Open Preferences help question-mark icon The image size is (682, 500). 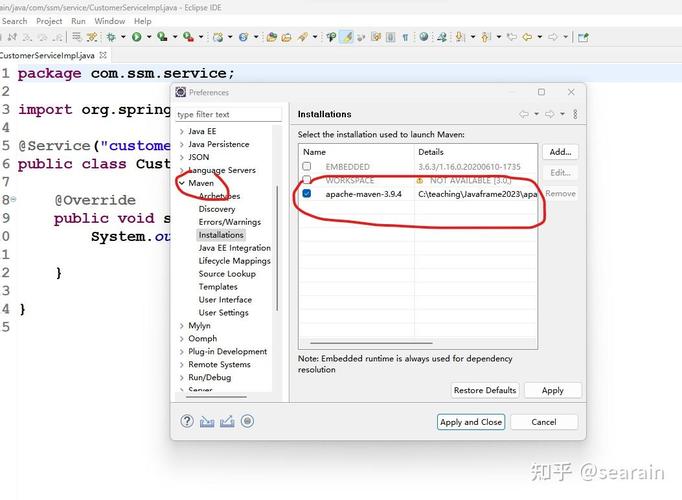(187, 421)
